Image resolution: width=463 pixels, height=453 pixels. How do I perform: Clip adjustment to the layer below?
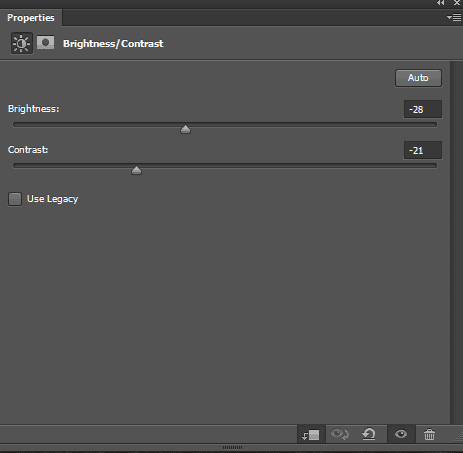(x=311, y=434)
